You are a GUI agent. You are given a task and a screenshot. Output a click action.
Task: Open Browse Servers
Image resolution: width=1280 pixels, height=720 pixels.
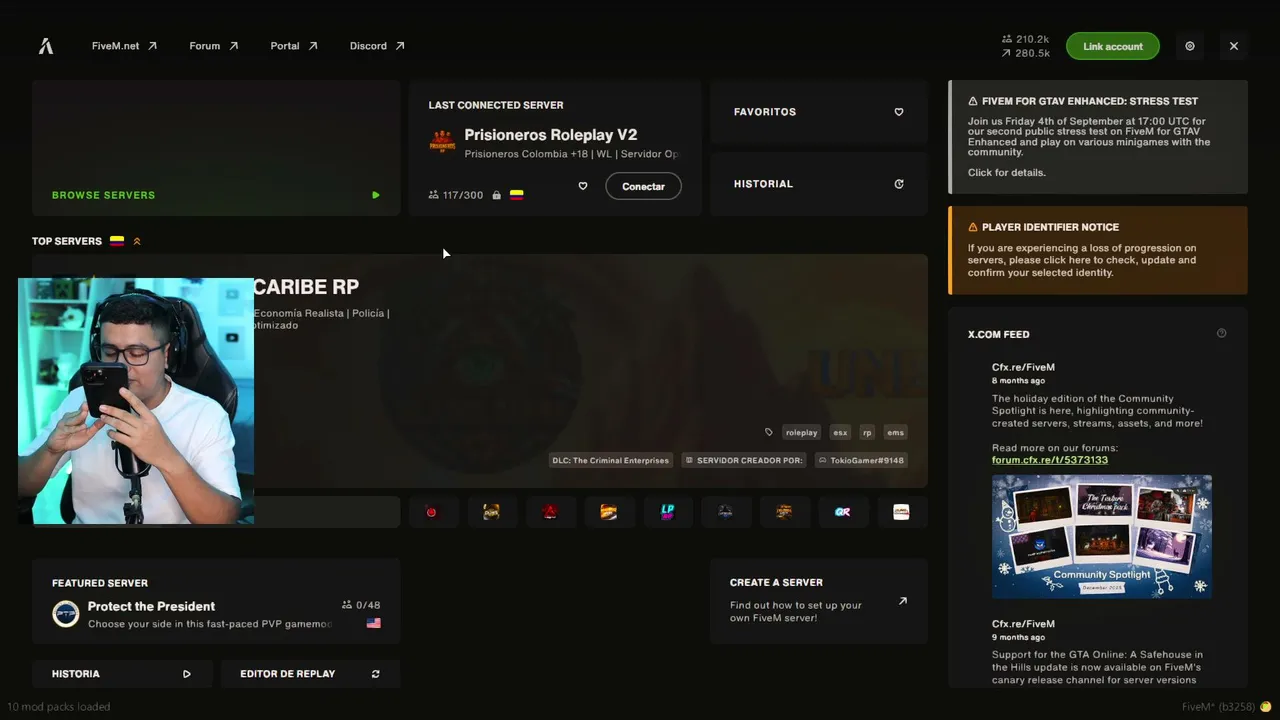[x=216, y=148]
